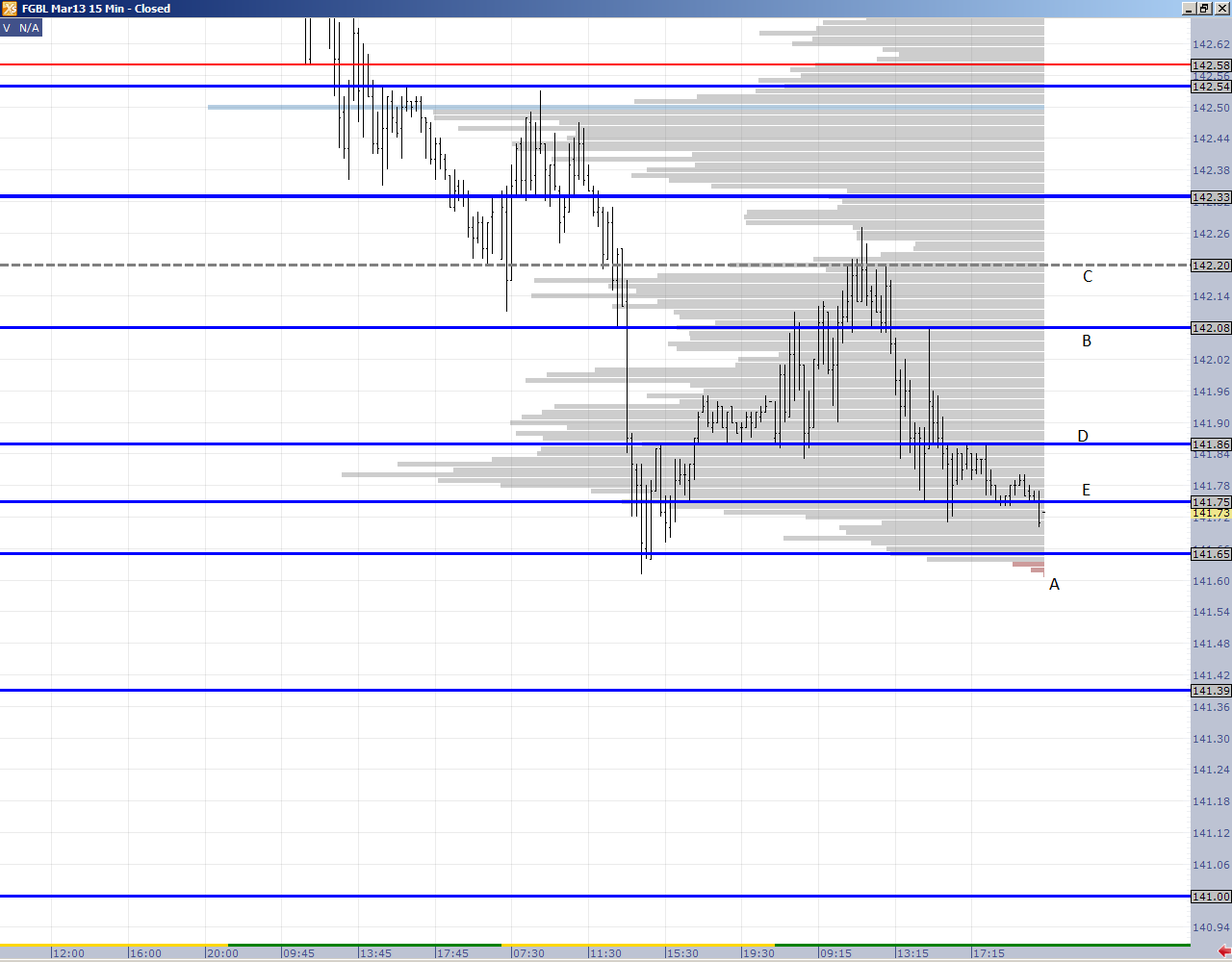Click the 19:30 time axis label
This screenshot has width=1232, height=962.
click(758, 953)
